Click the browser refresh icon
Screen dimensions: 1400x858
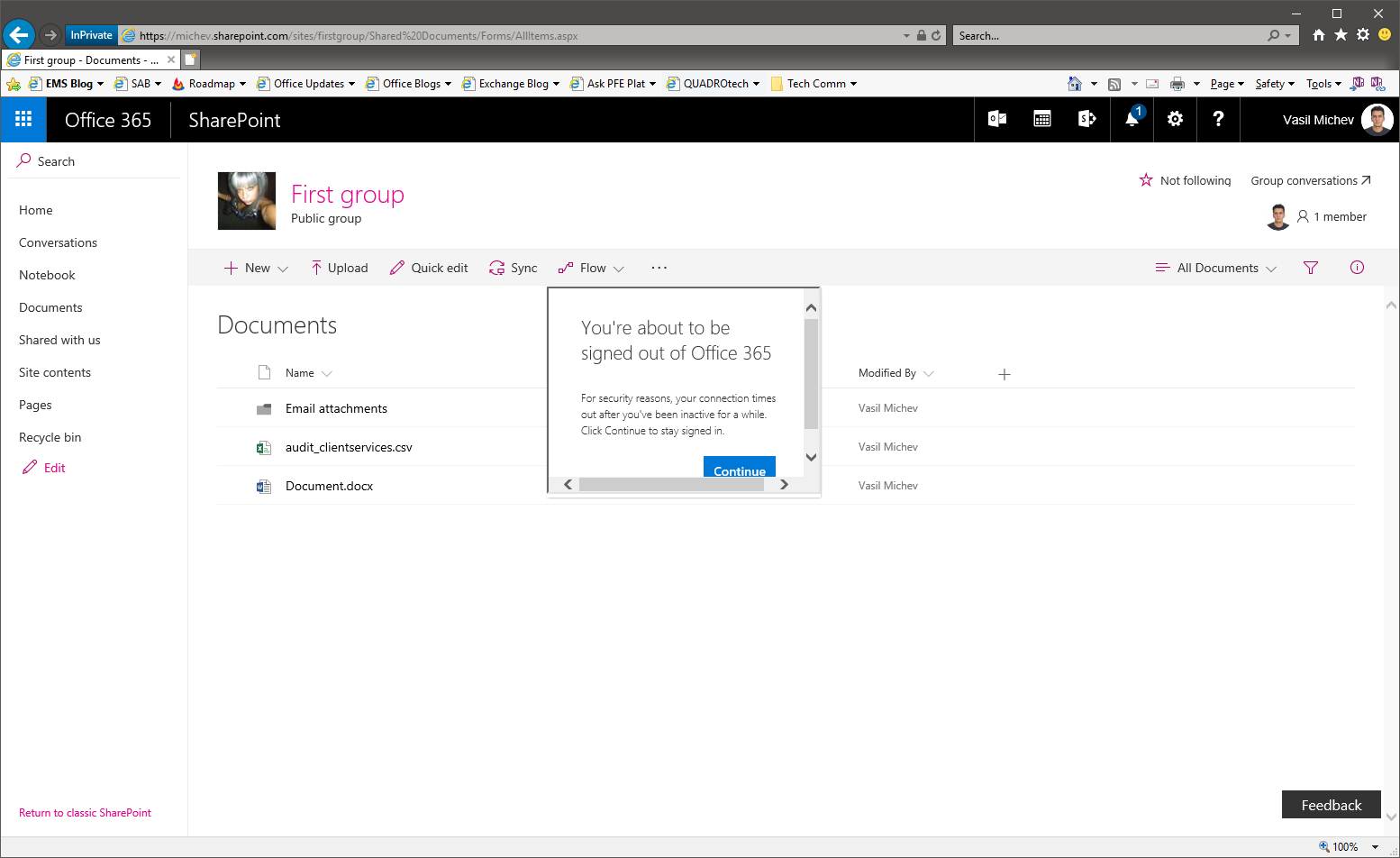click(936, 35)
